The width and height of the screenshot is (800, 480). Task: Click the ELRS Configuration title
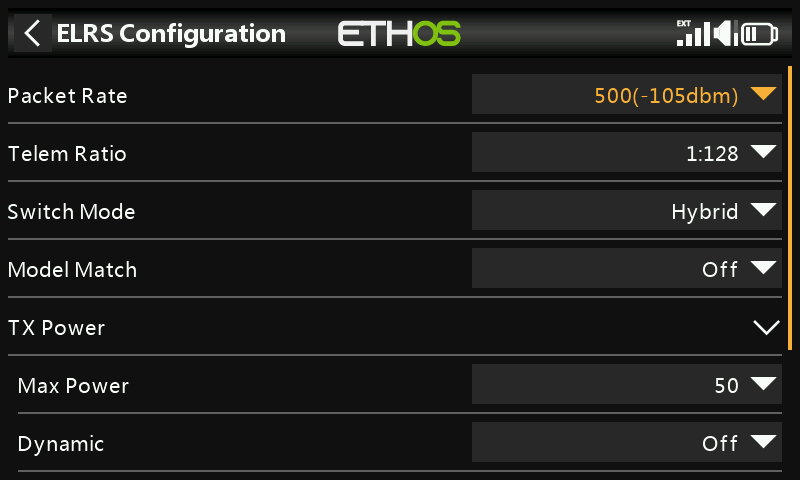click(x=171, y=33)
